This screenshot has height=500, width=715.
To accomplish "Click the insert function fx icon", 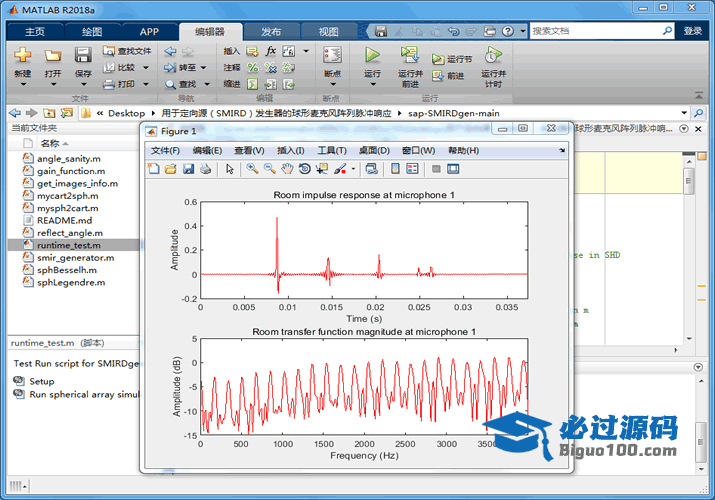I will (x=271, y=51).
